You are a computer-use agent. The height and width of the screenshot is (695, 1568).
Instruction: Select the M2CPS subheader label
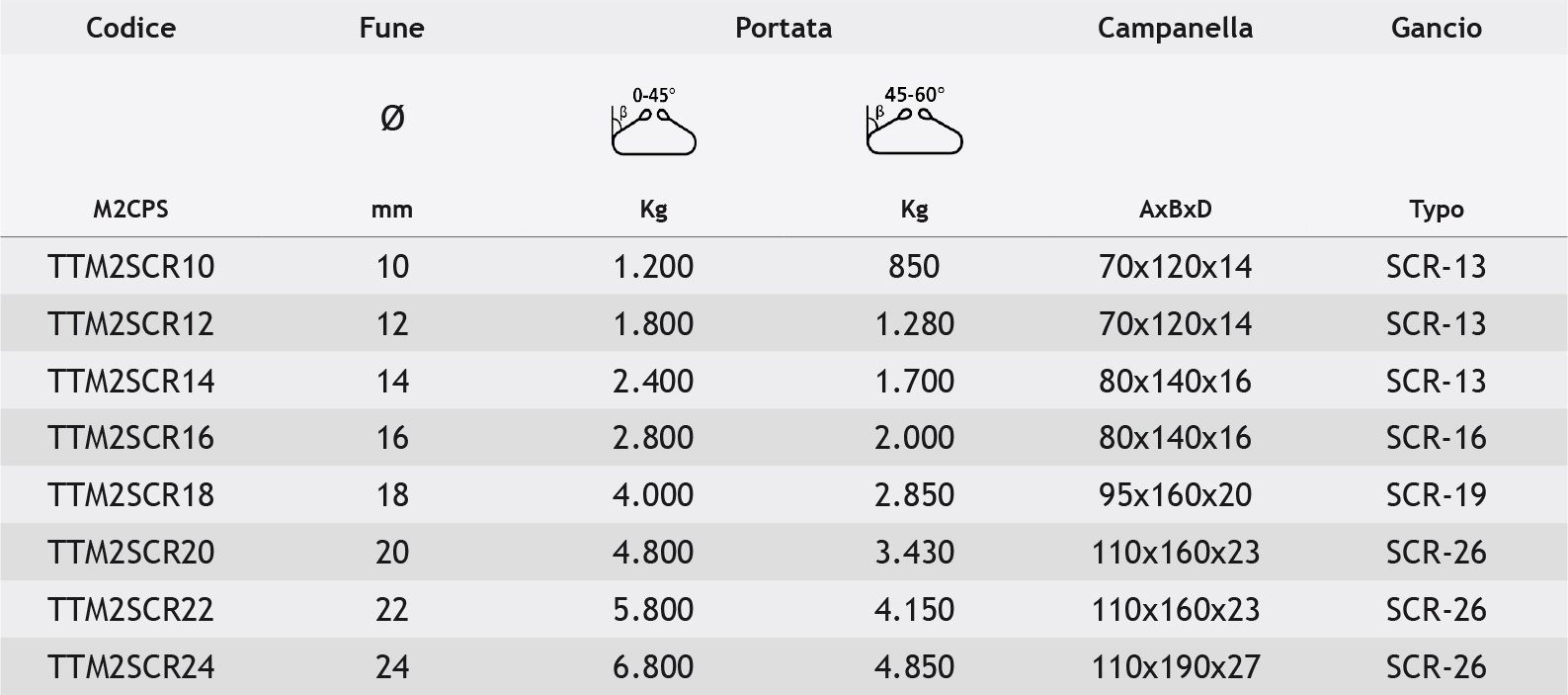(x=130, y=210)
